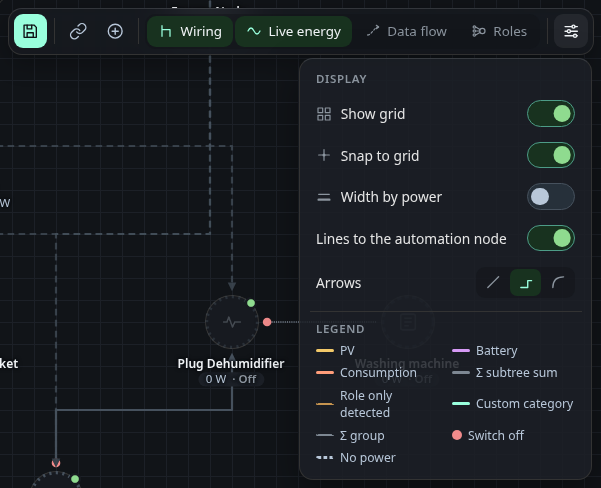Toggle the Wiring view button
The width and height of the screenshot is (601, 488).
tap(190, 31)
